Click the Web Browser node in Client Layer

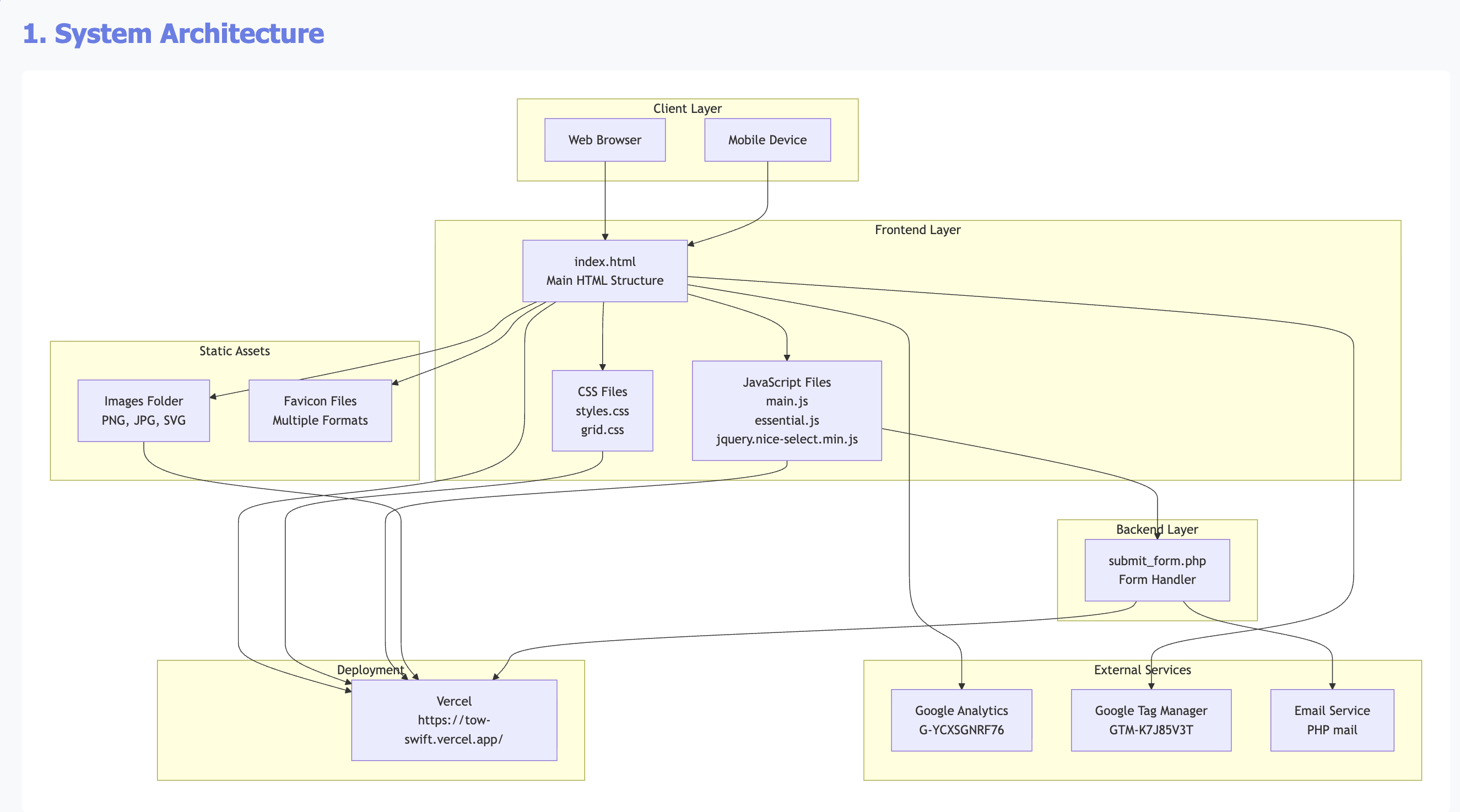point(605,139)
